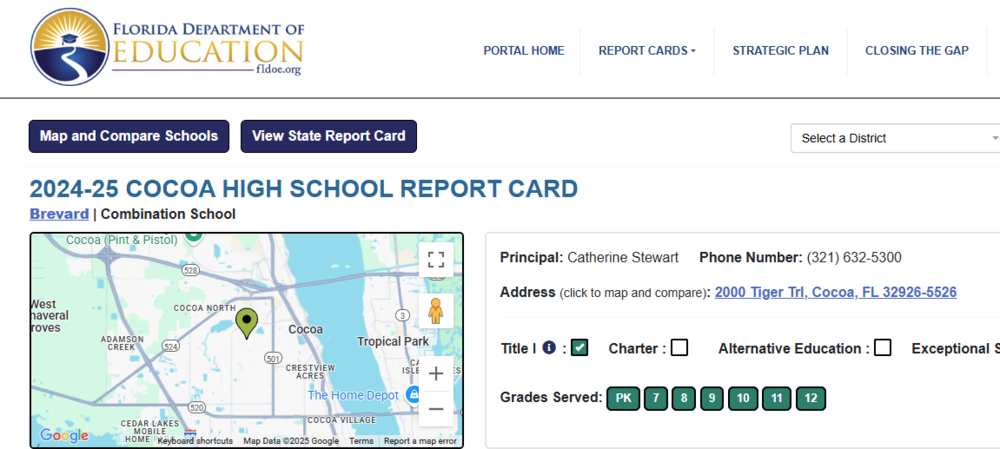The image size is (1000, 449).
Task: Zoom in on the map
Action: pos(436,374)
